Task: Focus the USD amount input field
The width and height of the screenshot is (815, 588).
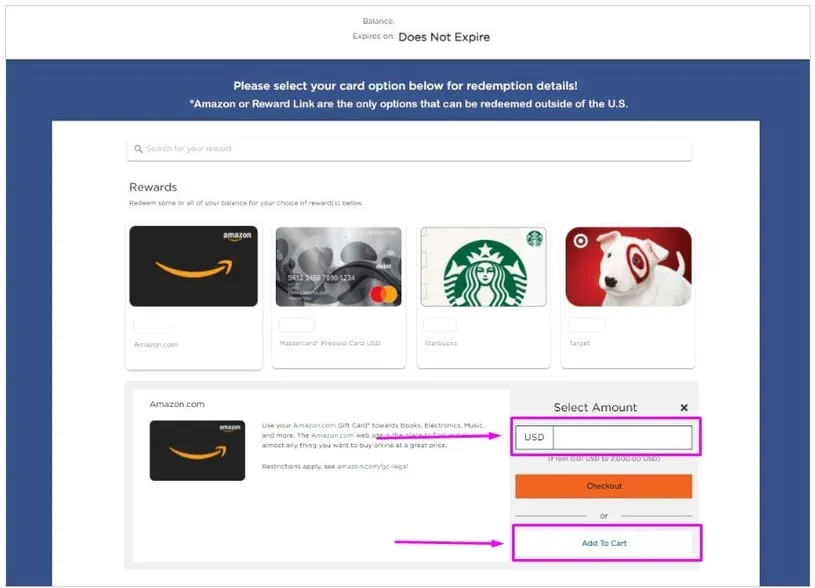Action: click(622, 437)
